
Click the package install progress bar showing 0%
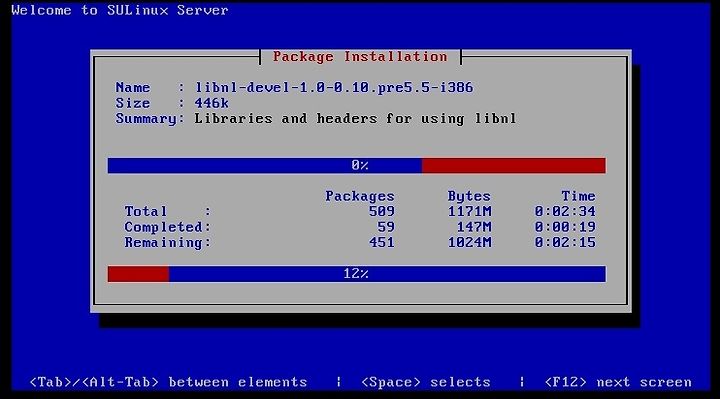[357, 165]
